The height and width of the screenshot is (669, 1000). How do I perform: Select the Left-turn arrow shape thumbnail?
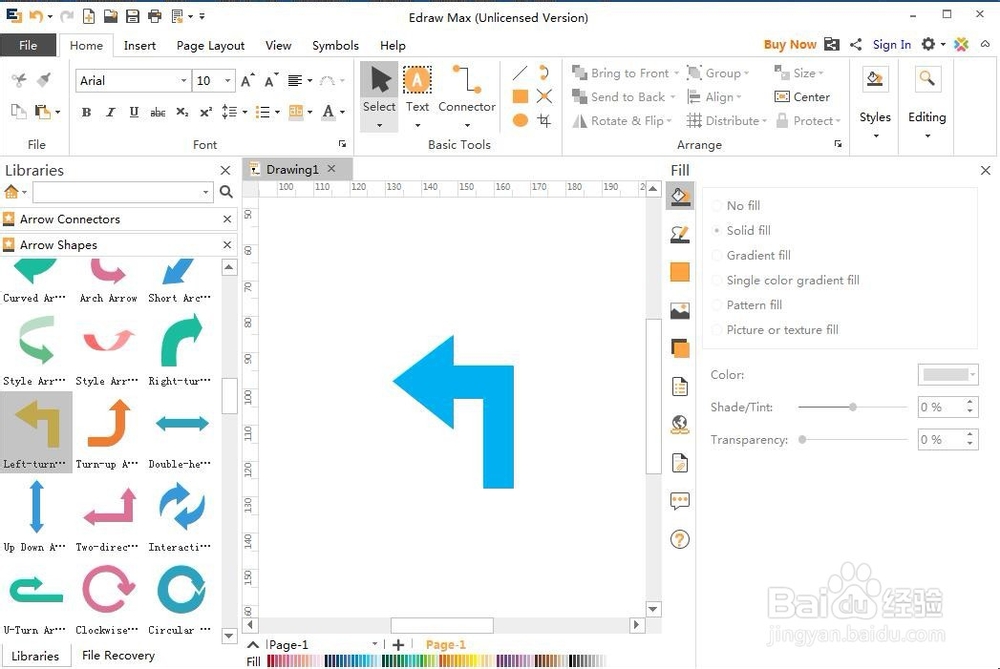click(36, 431)
